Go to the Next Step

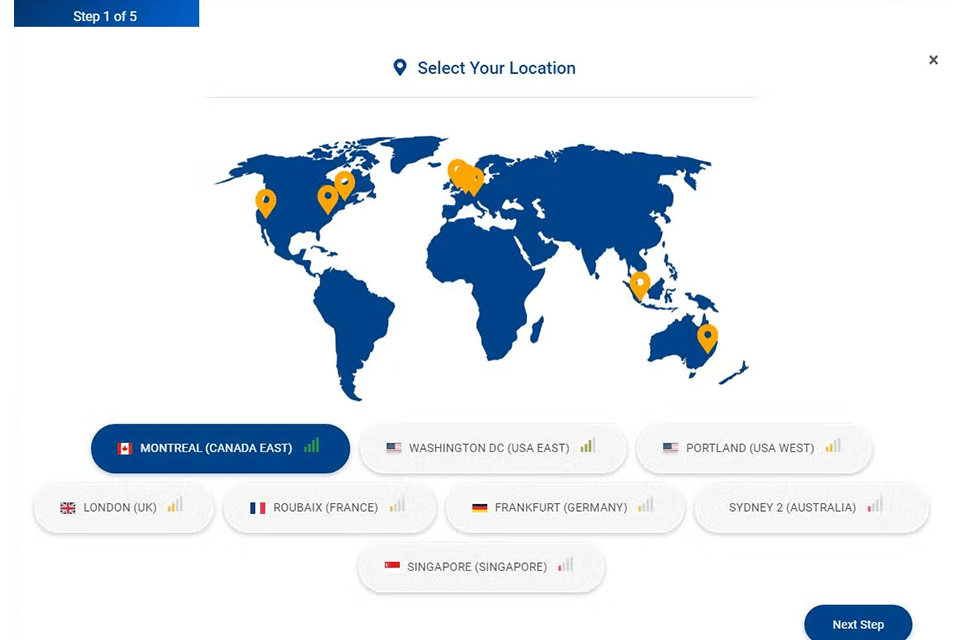point(858,624)
